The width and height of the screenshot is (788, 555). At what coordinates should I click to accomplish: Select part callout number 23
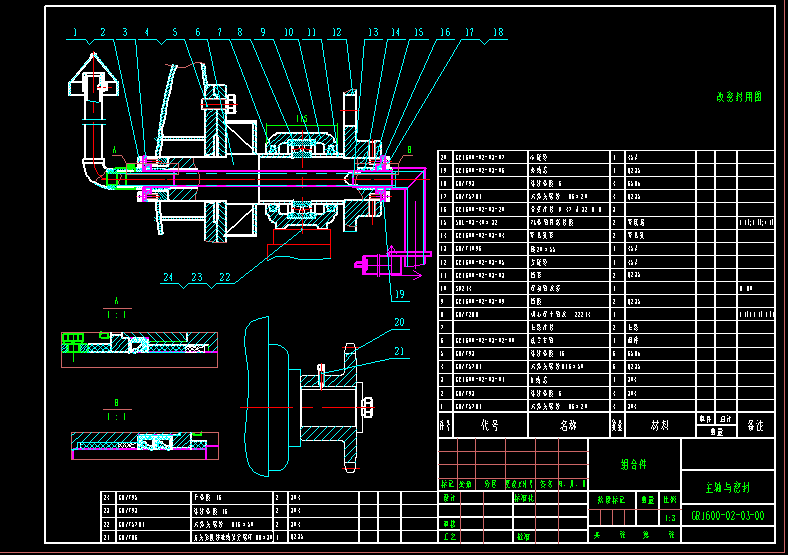click(197, 277)
